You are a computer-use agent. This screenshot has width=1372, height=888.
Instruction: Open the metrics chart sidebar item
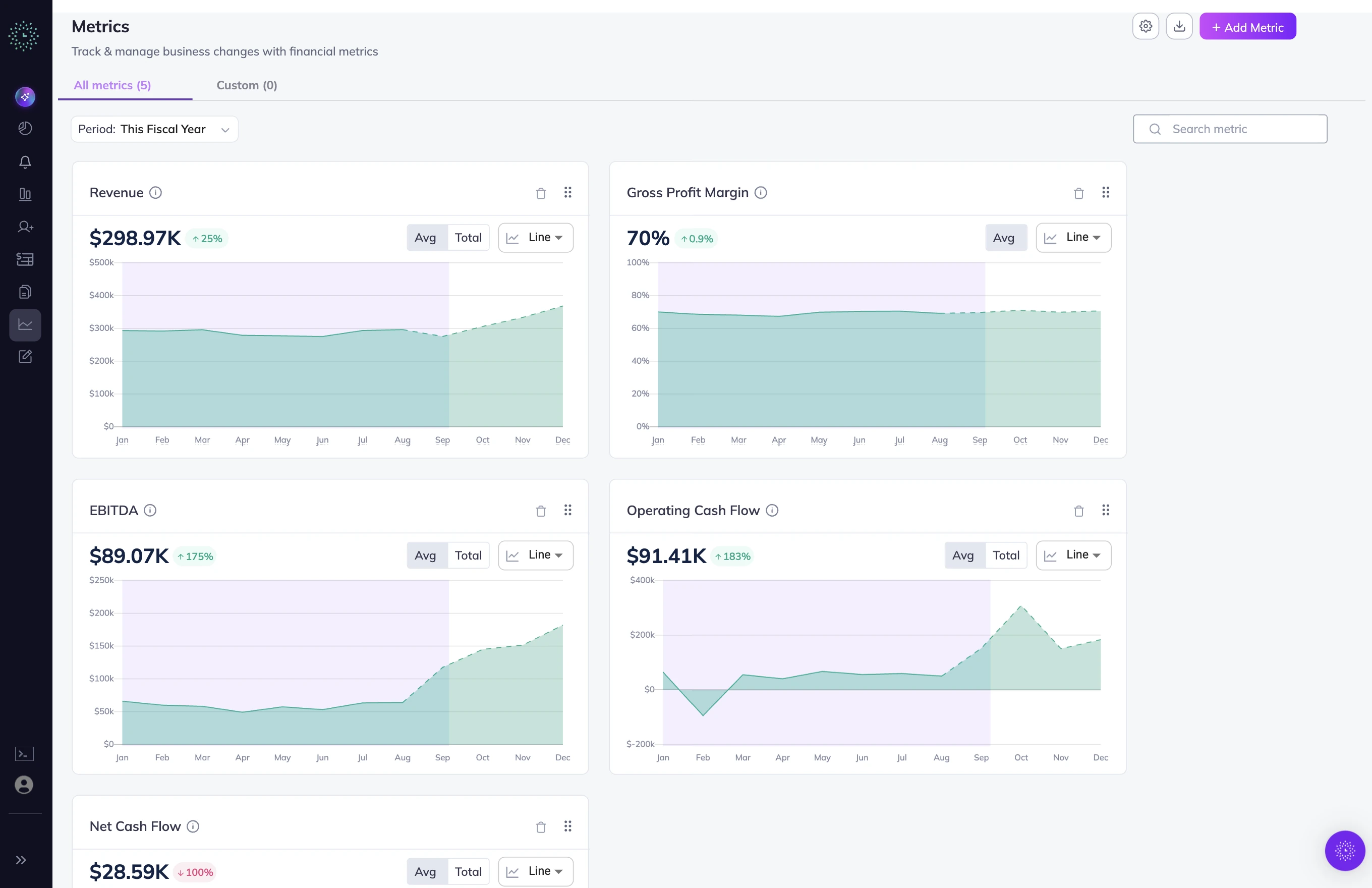pos(25,324)
